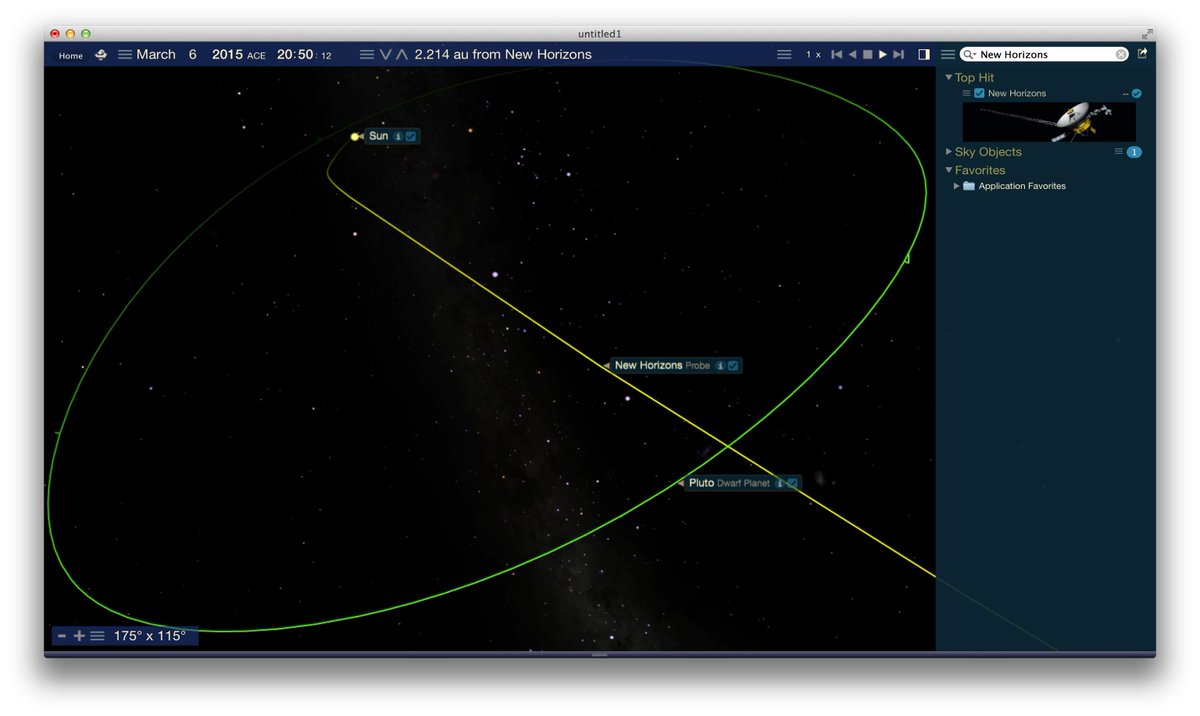Open the search magnifier options dropdown
This screenshot has height=716, width=1200.
pyautogui.click(x=969, y=55)
